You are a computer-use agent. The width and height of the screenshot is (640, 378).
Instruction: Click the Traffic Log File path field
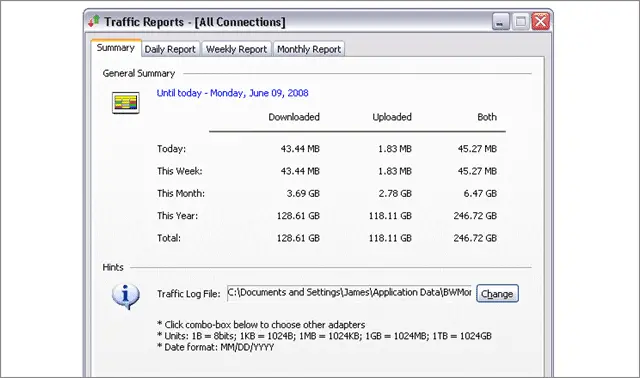point(349,293)
